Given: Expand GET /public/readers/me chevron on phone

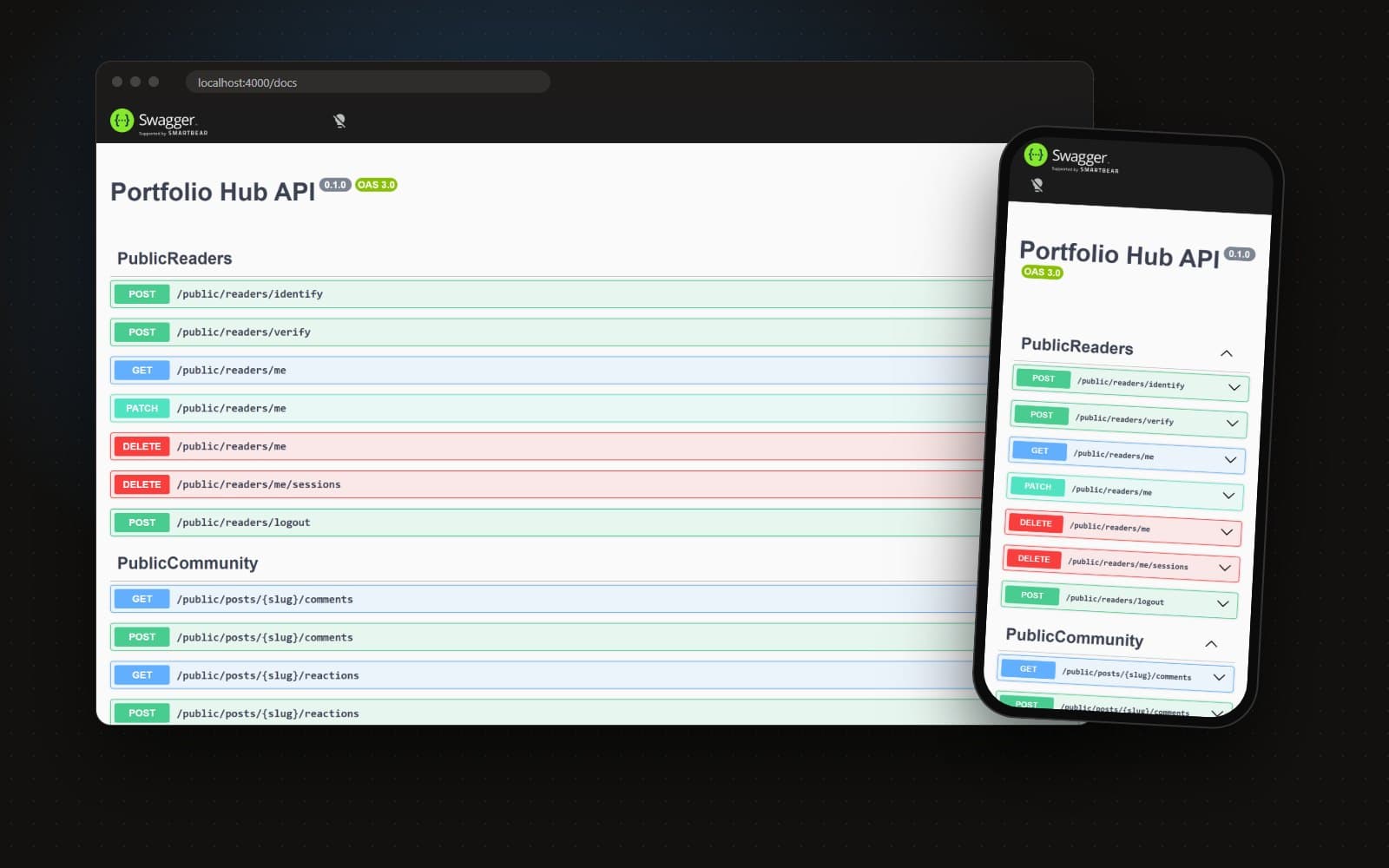Looking at the screenshot, I should coord(1230,460).
